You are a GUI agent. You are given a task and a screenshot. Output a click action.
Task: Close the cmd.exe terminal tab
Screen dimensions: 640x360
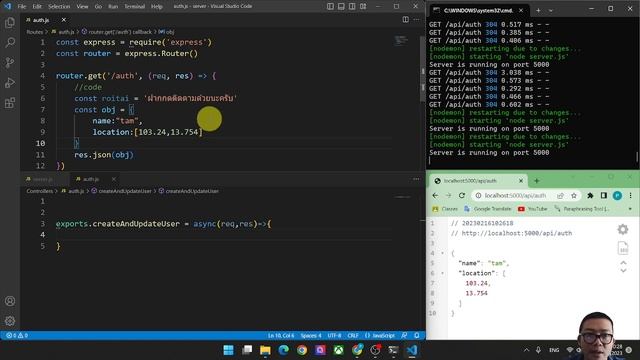coord(521,10)
